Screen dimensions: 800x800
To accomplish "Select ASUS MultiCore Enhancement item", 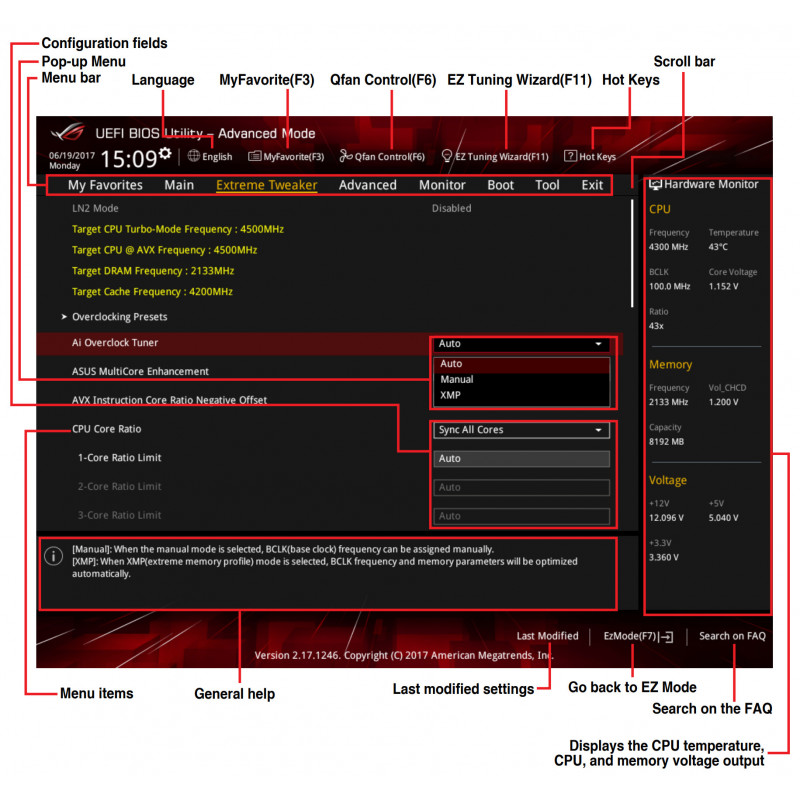I will (140, 371).
